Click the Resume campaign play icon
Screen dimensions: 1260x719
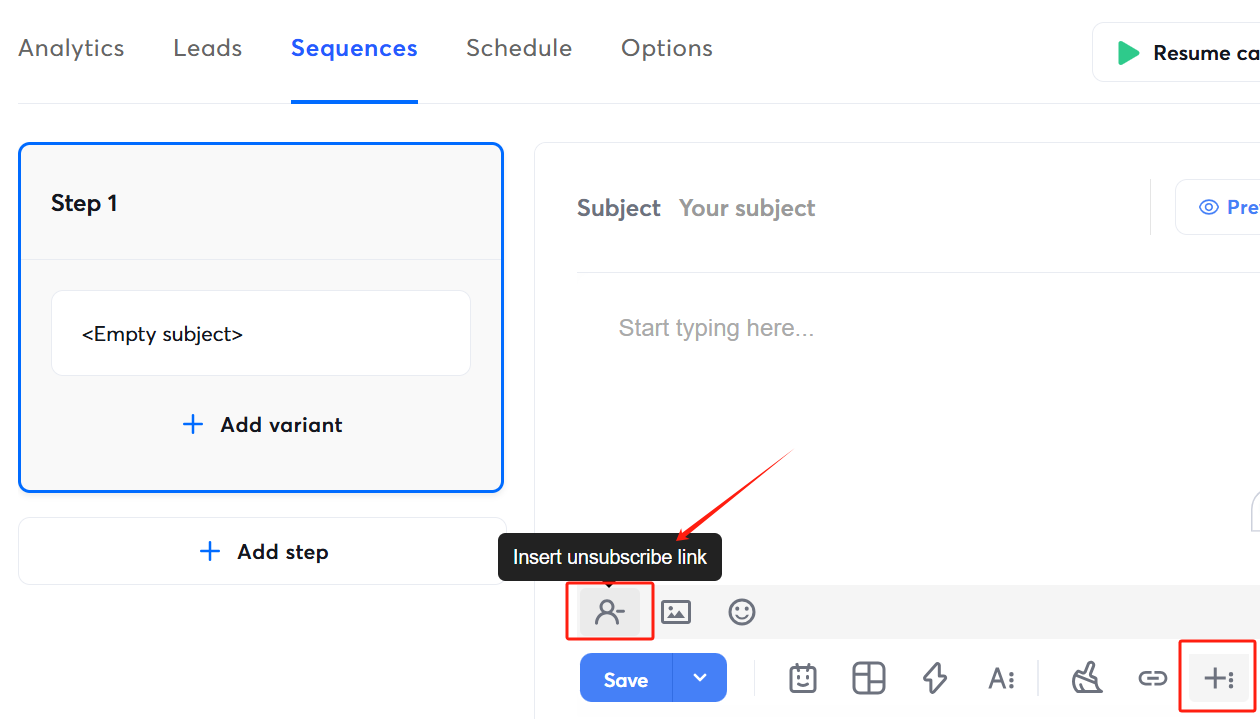(x=1130, y=52)
